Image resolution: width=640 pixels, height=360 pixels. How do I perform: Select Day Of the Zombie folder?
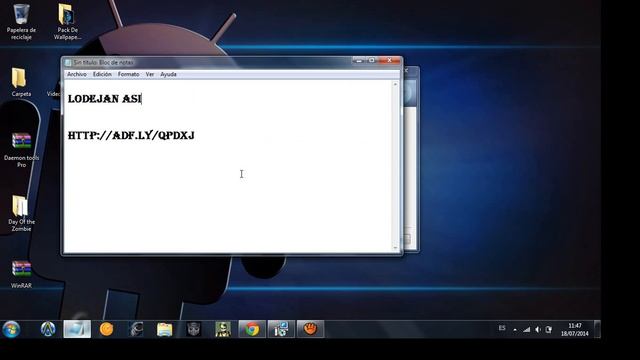click(21, 213)
